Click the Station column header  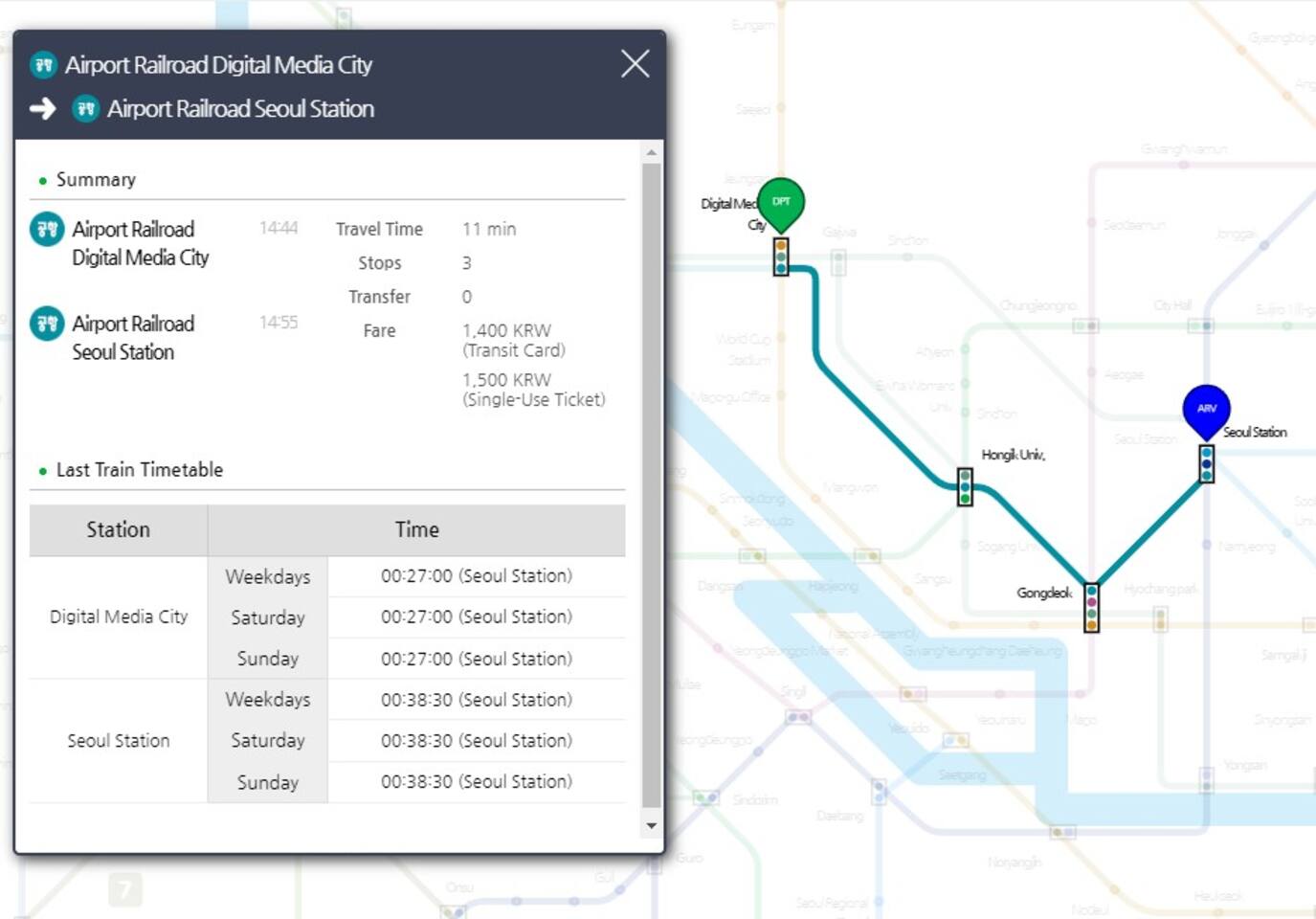[119, 530]
